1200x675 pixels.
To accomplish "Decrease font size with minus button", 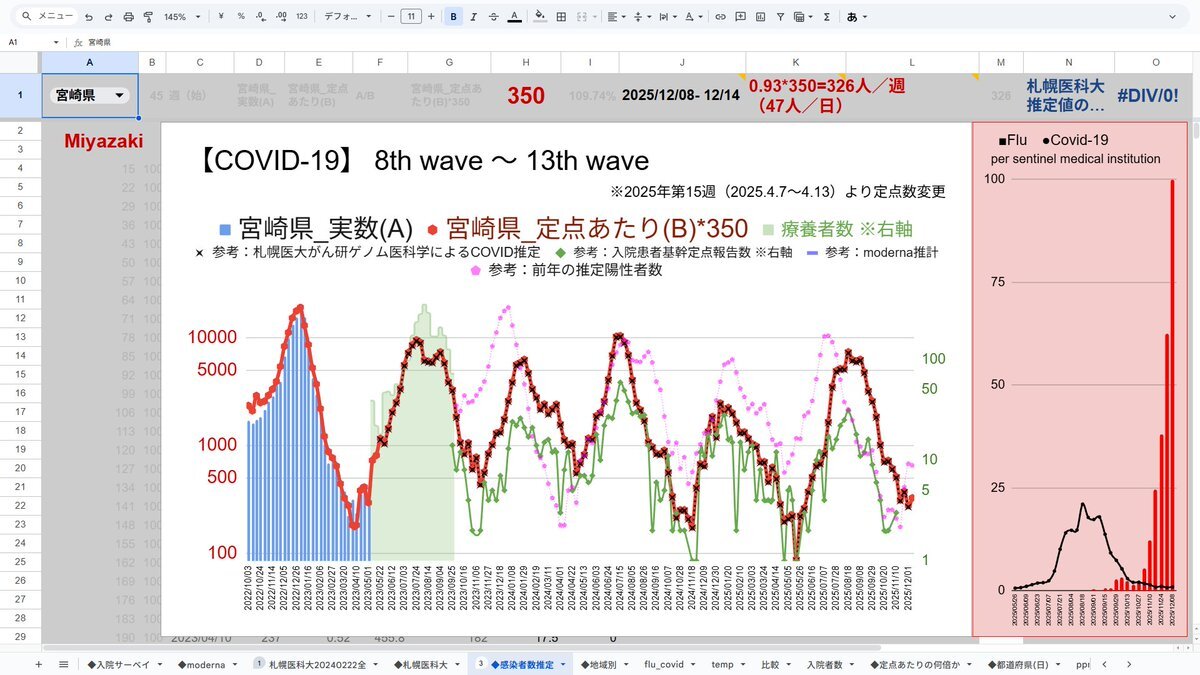I will [x=390, y=17].
